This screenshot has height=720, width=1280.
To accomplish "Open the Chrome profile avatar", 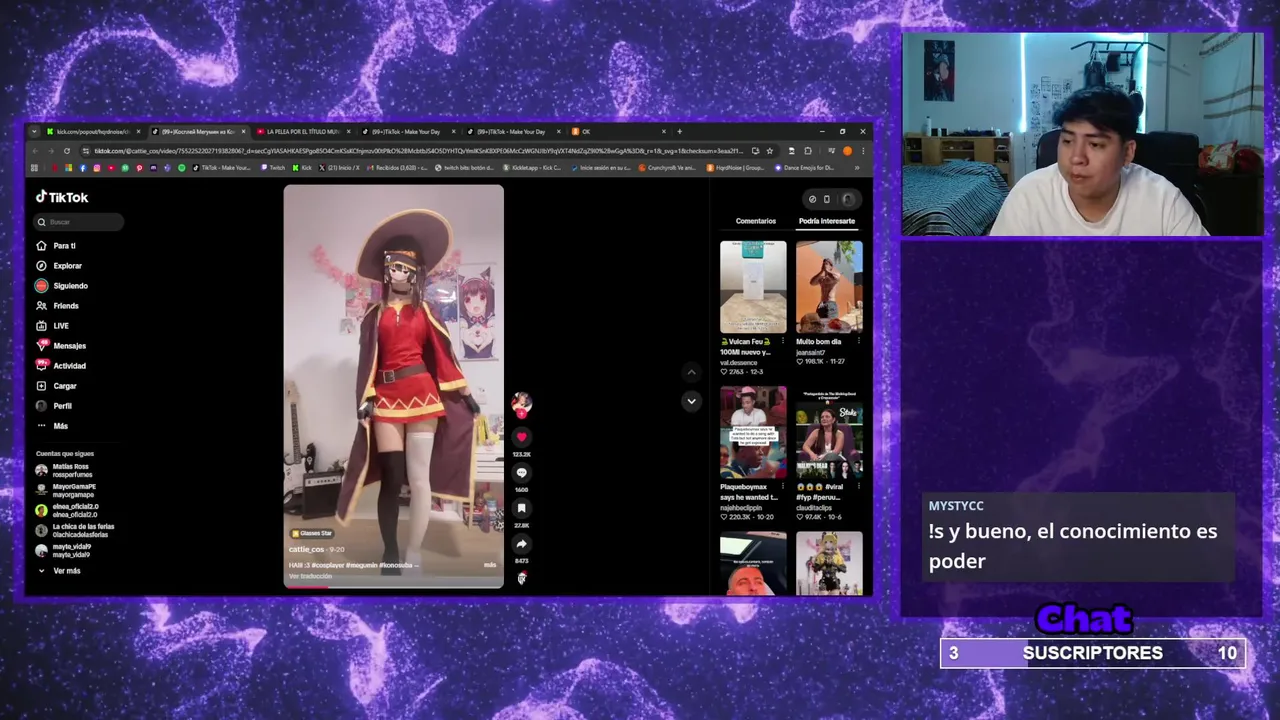I will click(x=847, y=151).
